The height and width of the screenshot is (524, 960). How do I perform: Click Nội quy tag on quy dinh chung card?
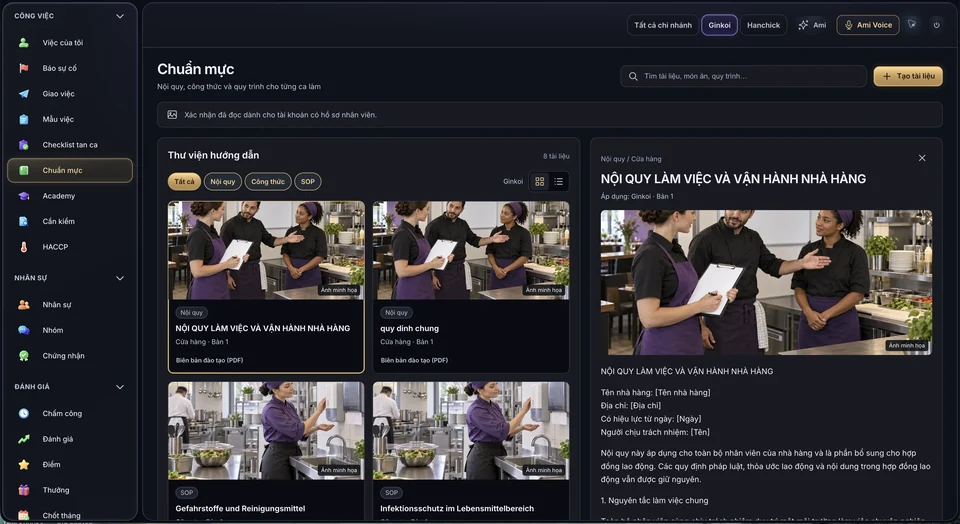[x=396, y=313]
